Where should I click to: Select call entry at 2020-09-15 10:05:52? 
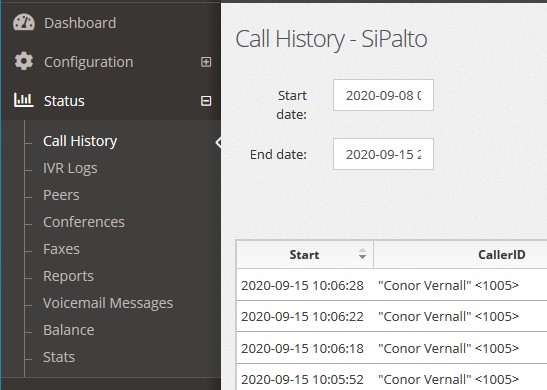pyautogui.click(x=302, y=379)
